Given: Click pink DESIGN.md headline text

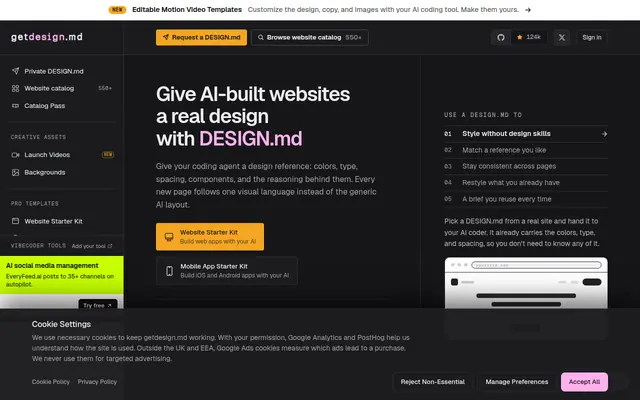Looking at the screenshot, I should 251,139.
